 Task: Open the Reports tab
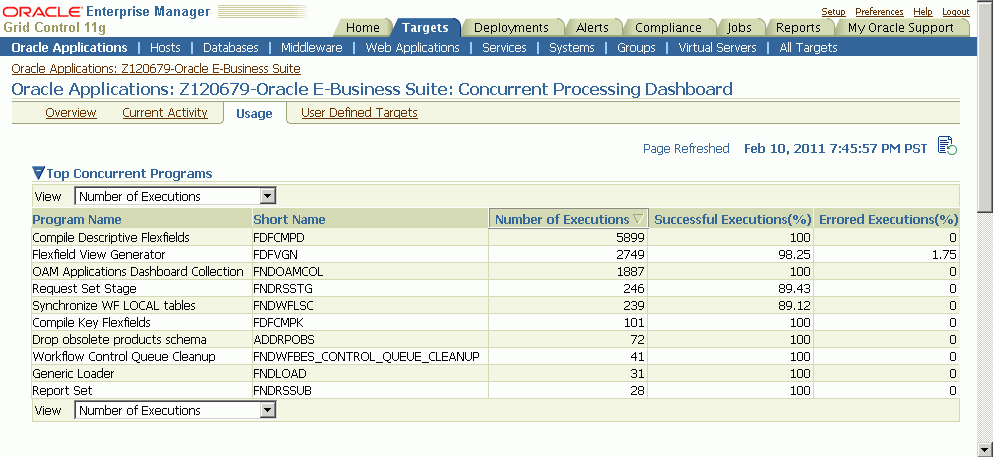(x=798, y=27)
